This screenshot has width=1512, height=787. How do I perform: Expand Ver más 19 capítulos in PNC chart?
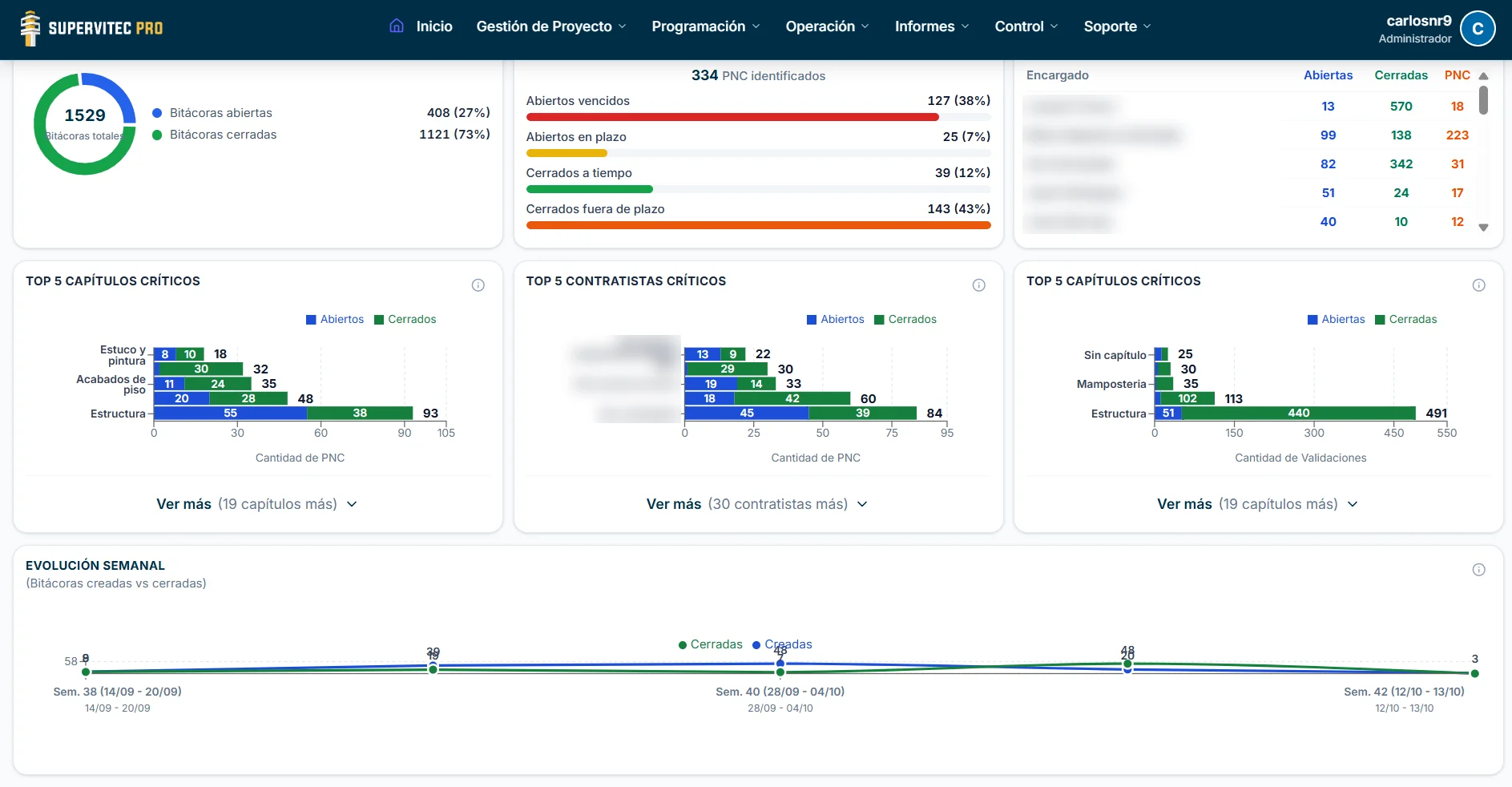tap(257, 504)
